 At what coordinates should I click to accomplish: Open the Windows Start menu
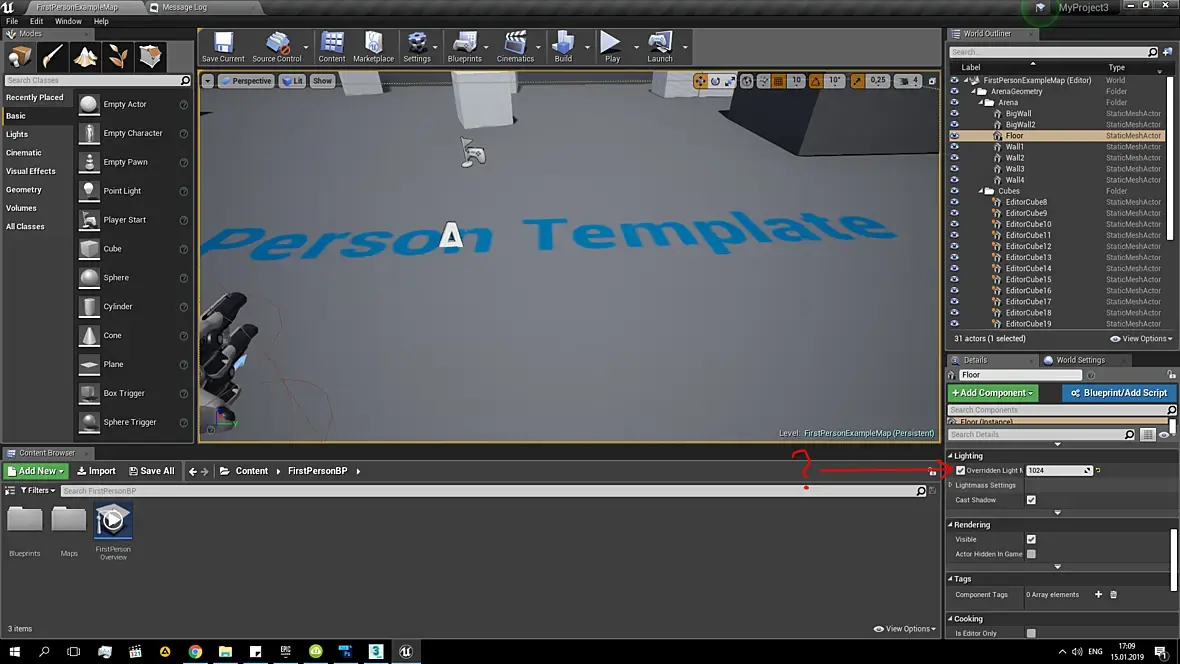point(14,651)
